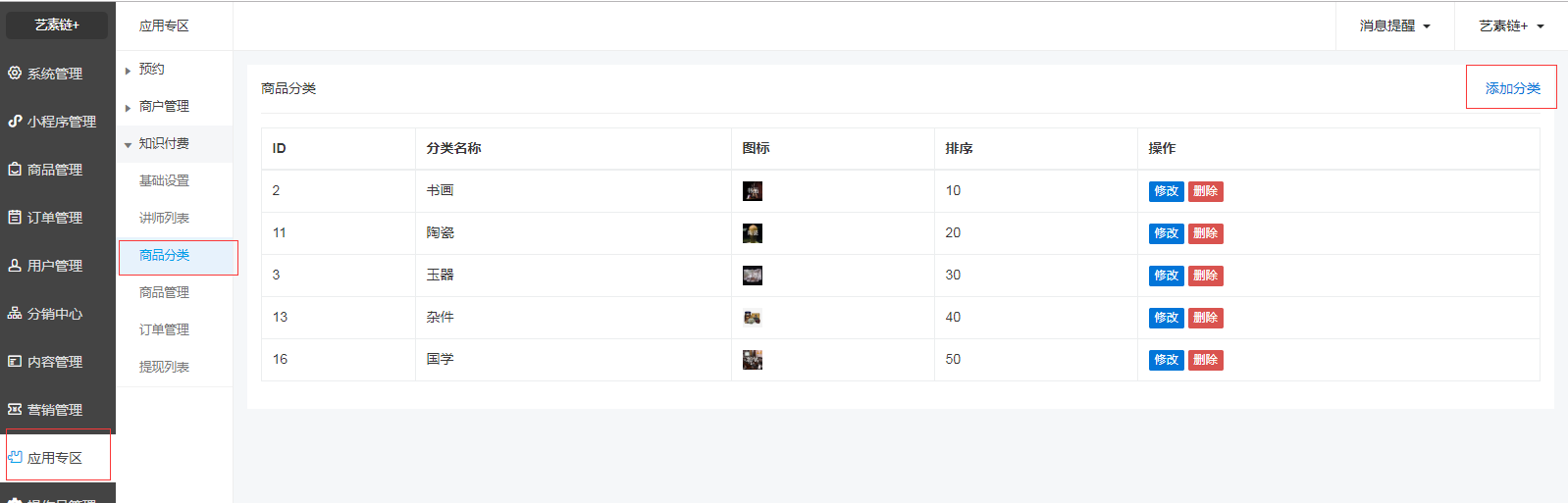Click 删除 button for 国学 row
This screenshot has height=503, width=1568.
pos(1205,360)
